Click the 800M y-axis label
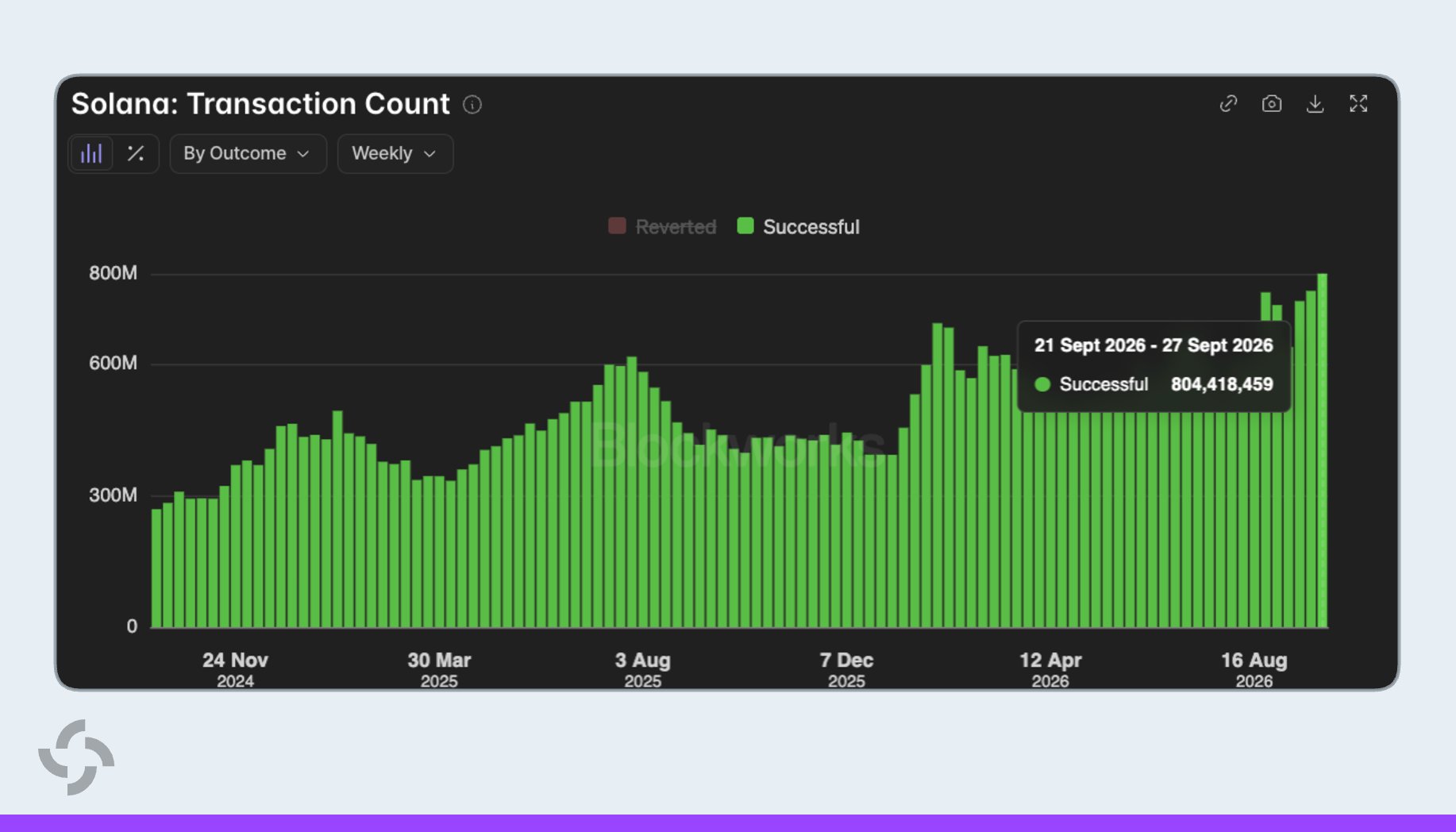 coord(113,273)
